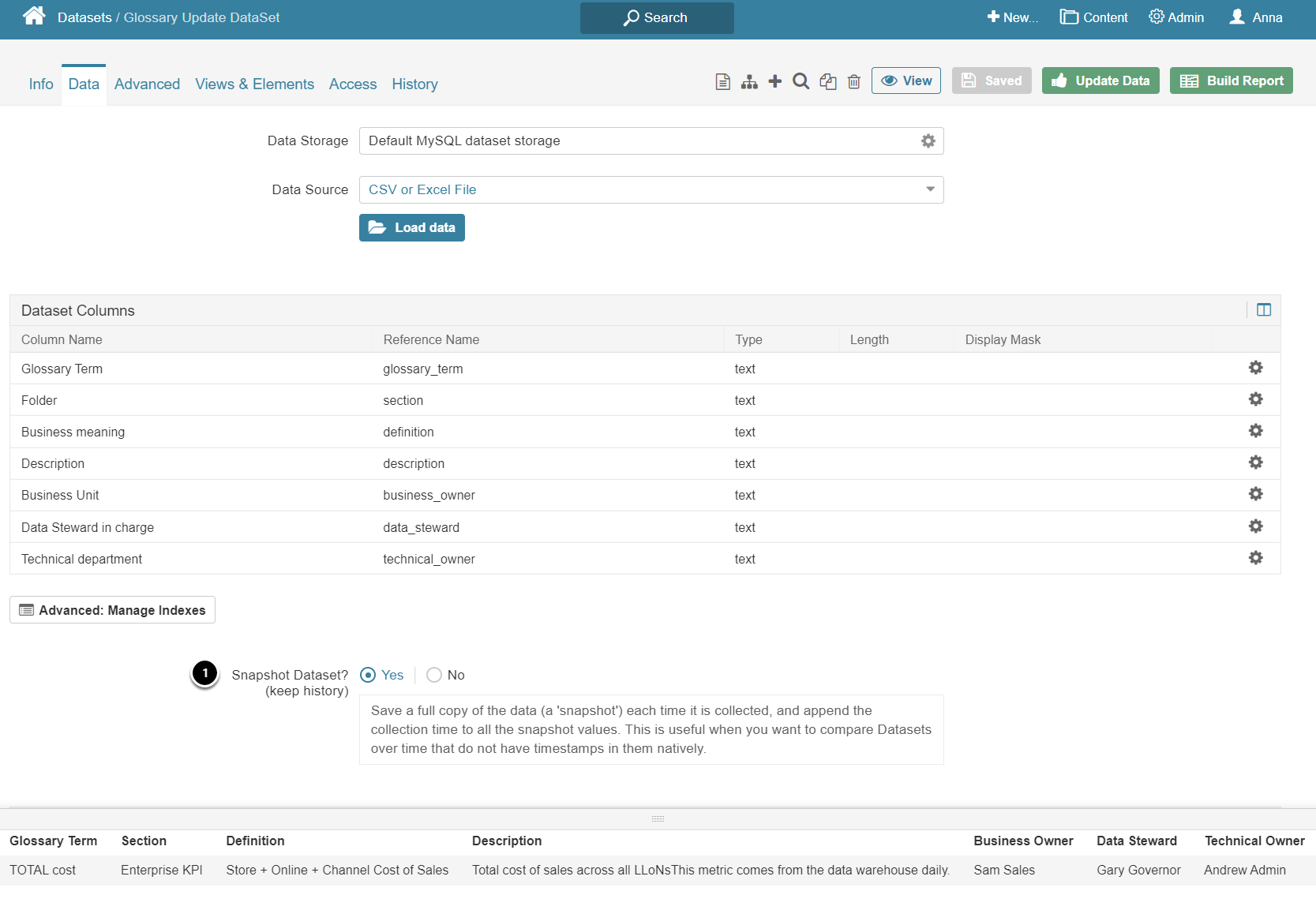Open the column chooser on Dataset Columns
This screenshot has width=1316, height=910.
tap(1263, 309)
